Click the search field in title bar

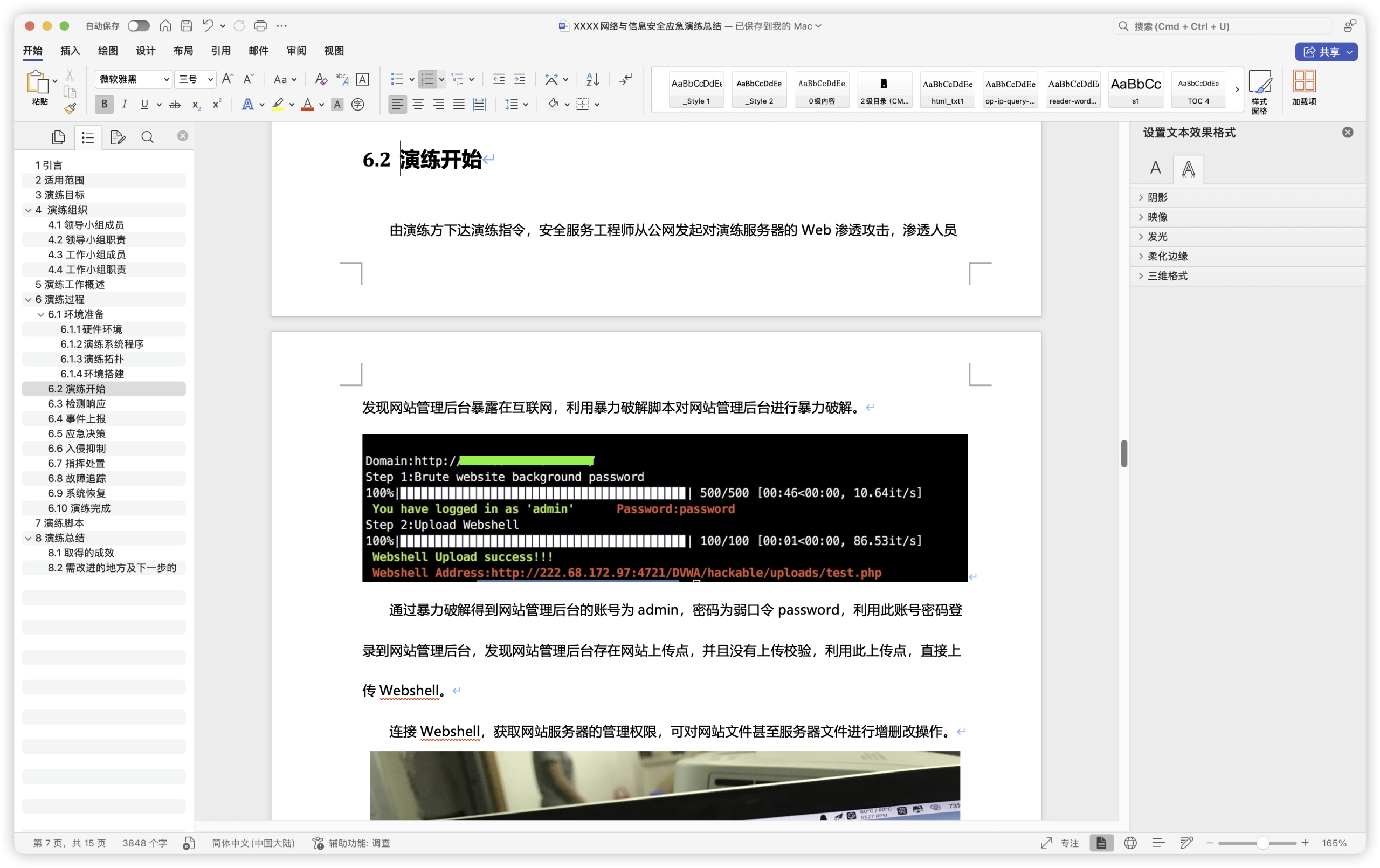[x=1223, y=26]
